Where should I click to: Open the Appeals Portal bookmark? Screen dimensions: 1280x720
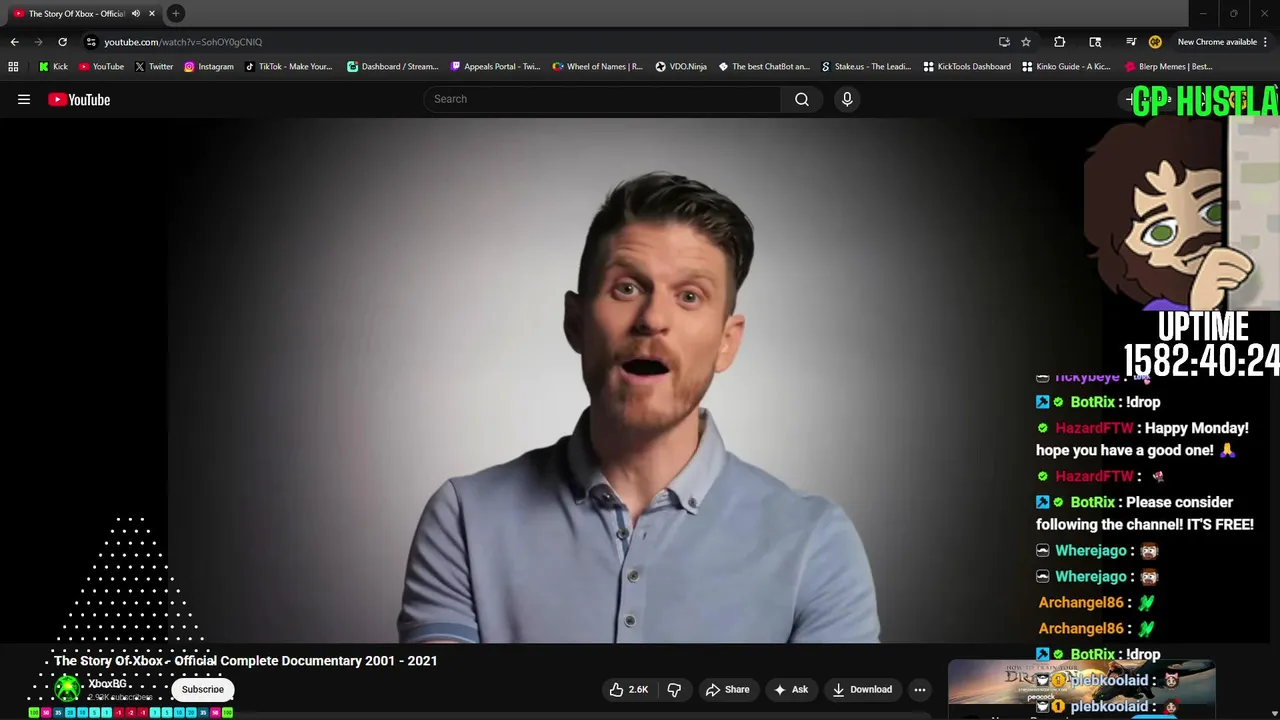495,66
